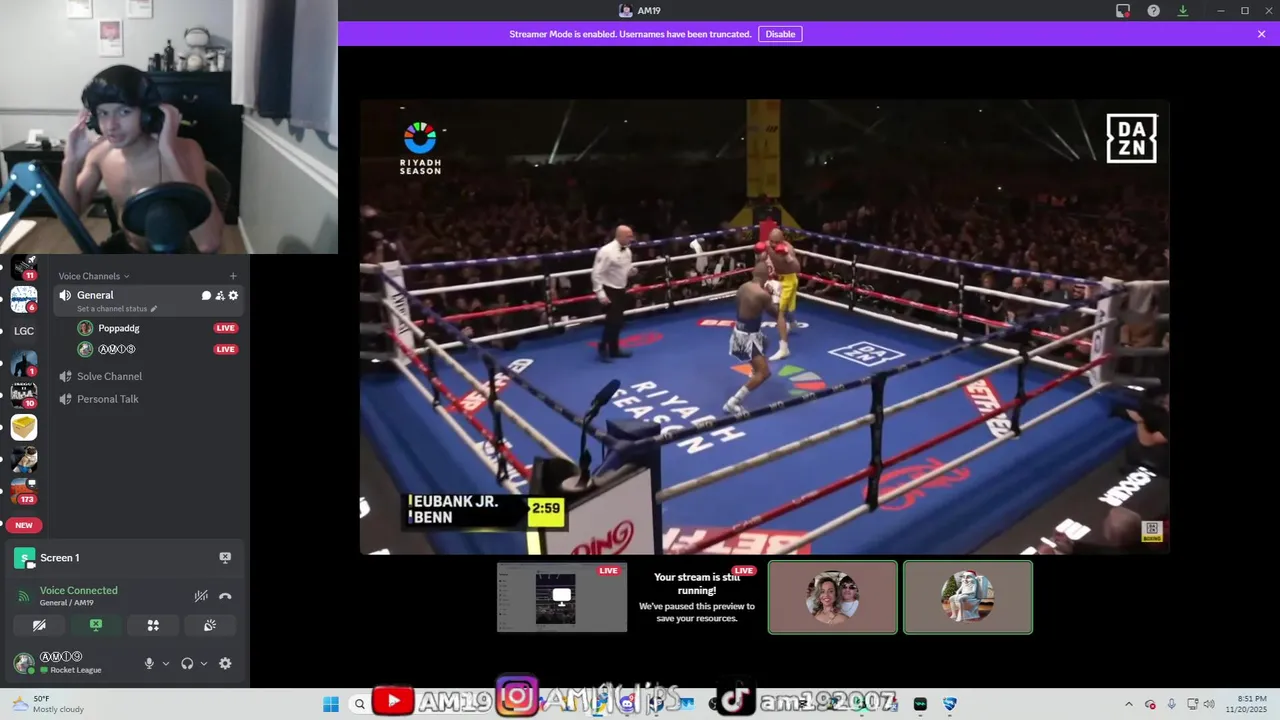Turn on camera in voice panel
This screenshot has width=1280, height=720.
(x=39, y=625)
